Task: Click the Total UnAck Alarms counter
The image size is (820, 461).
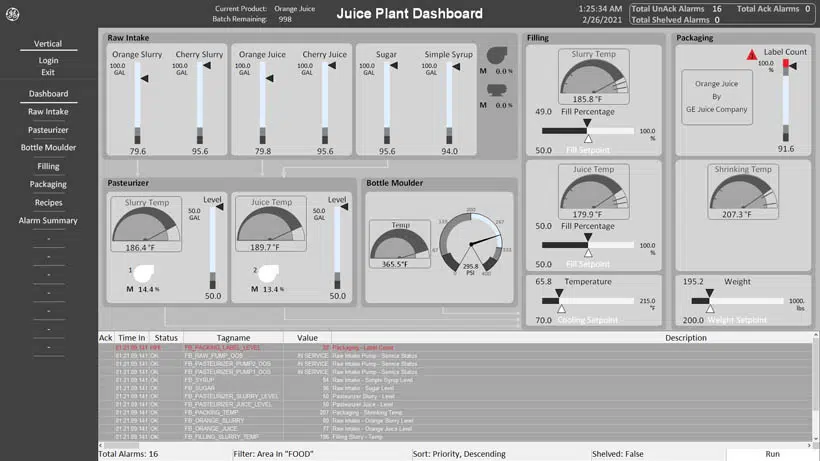Action: (x=676, y=9)
